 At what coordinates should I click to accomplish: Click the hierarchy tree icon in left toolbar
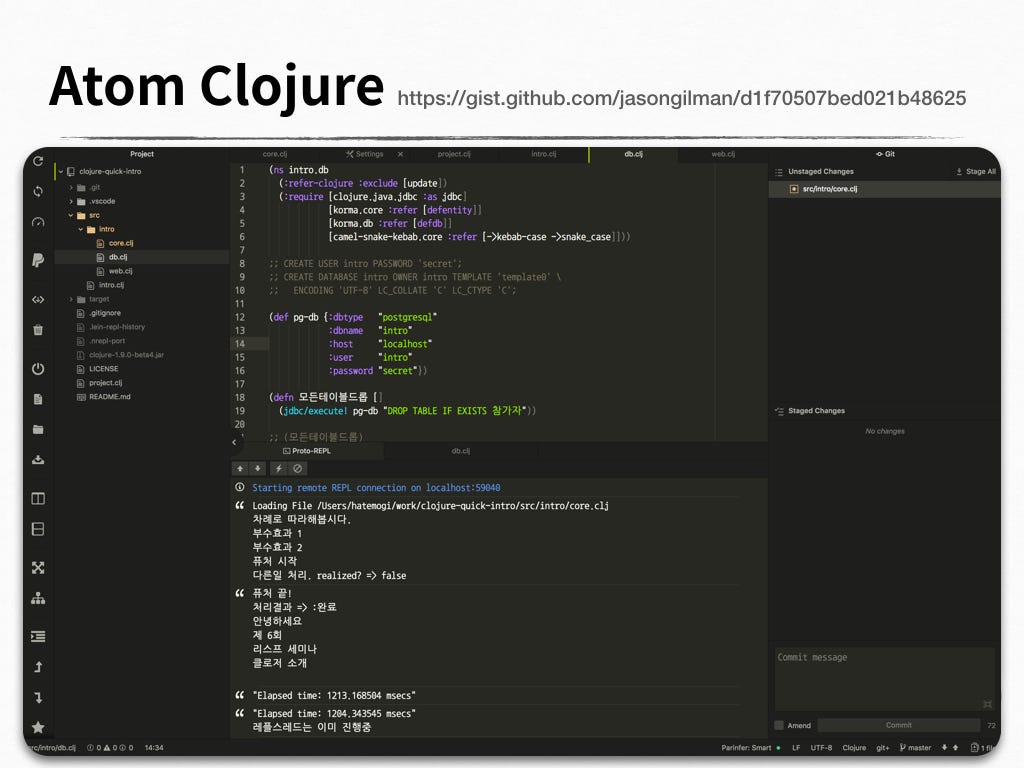coord(38,598)
